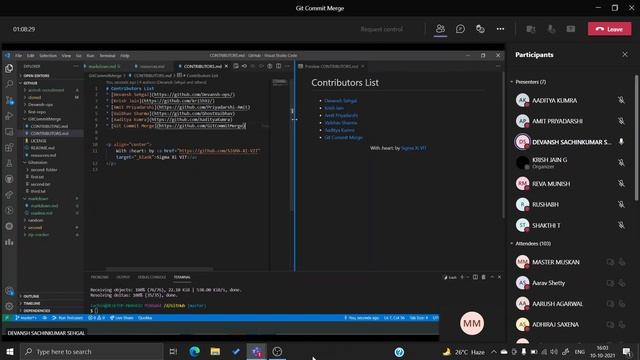
Task: Open the Accounts icon in activity bar
Action: (x=9, y=291)
